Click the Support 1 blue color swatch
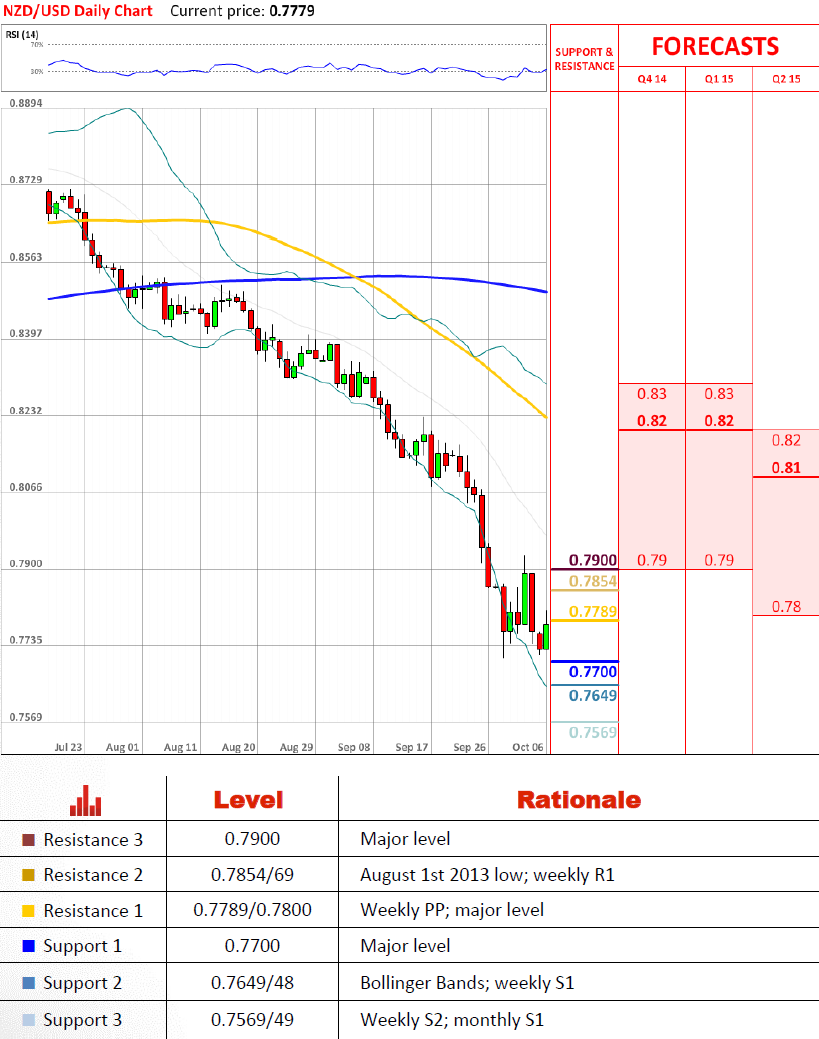Screen dimensions: 819x1039 point(28,946)
